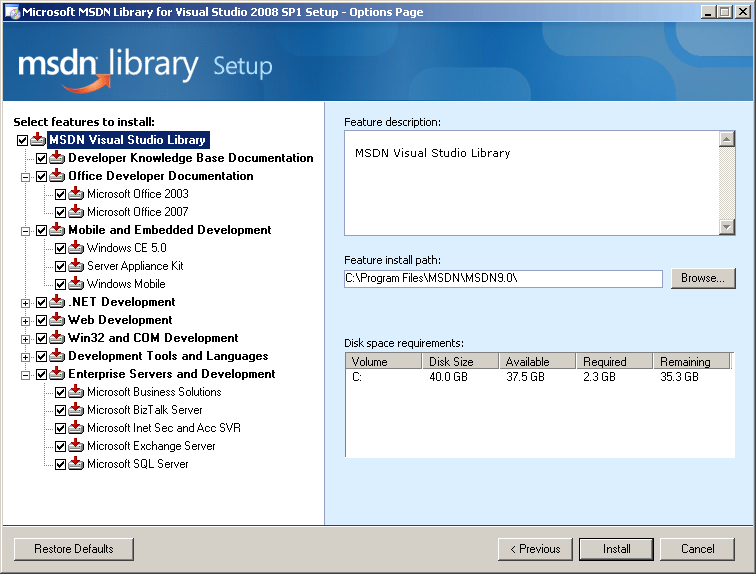756x574 pixels.
Task: Select MSDN Visual Studio Library tree item
Action: 128,140
